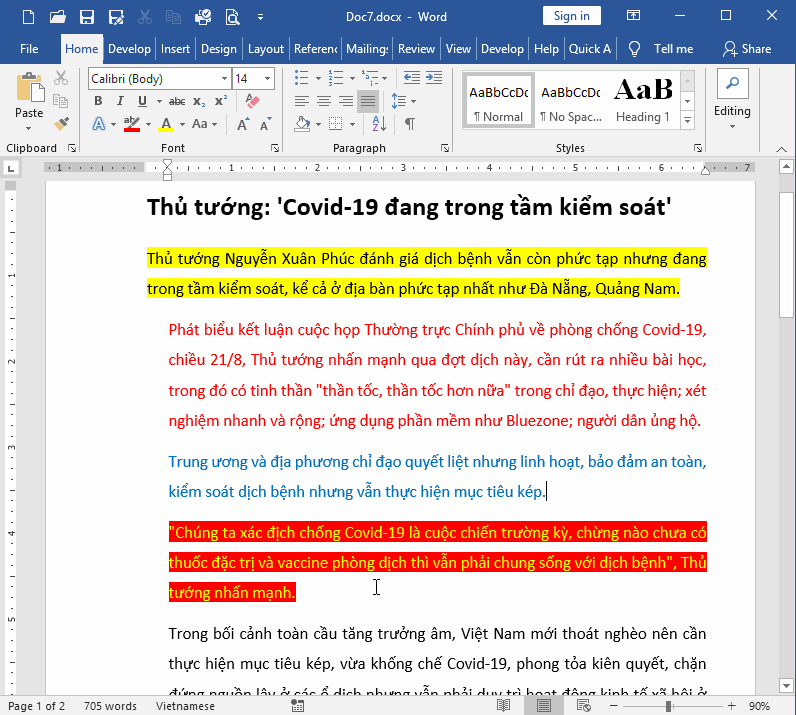This screenshot has width=796, height=715.
Task: Click the macro recording icon in status bar
Action: [x=297, y=705]
